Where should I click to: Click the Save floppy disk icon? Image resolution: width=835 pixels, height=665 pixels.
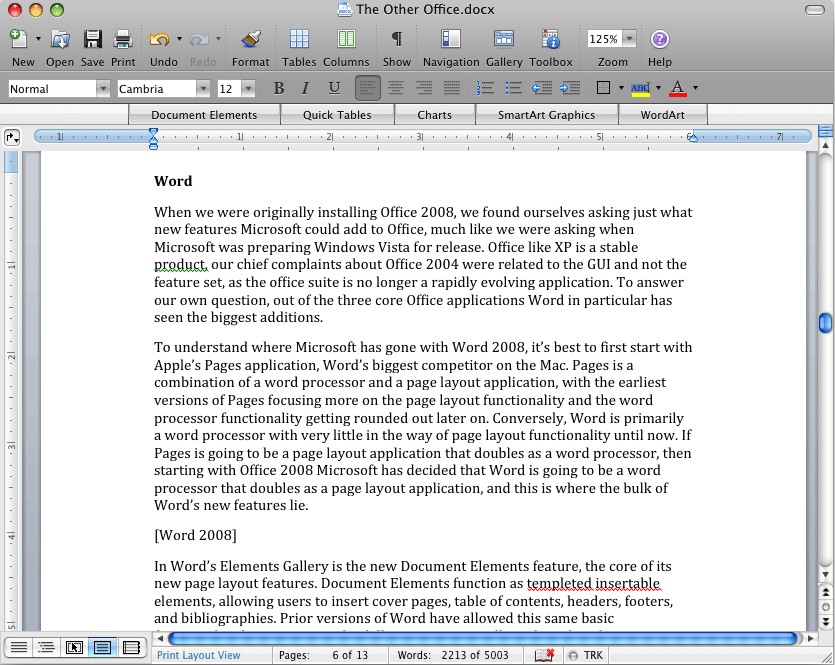click(x=92, y=40)
